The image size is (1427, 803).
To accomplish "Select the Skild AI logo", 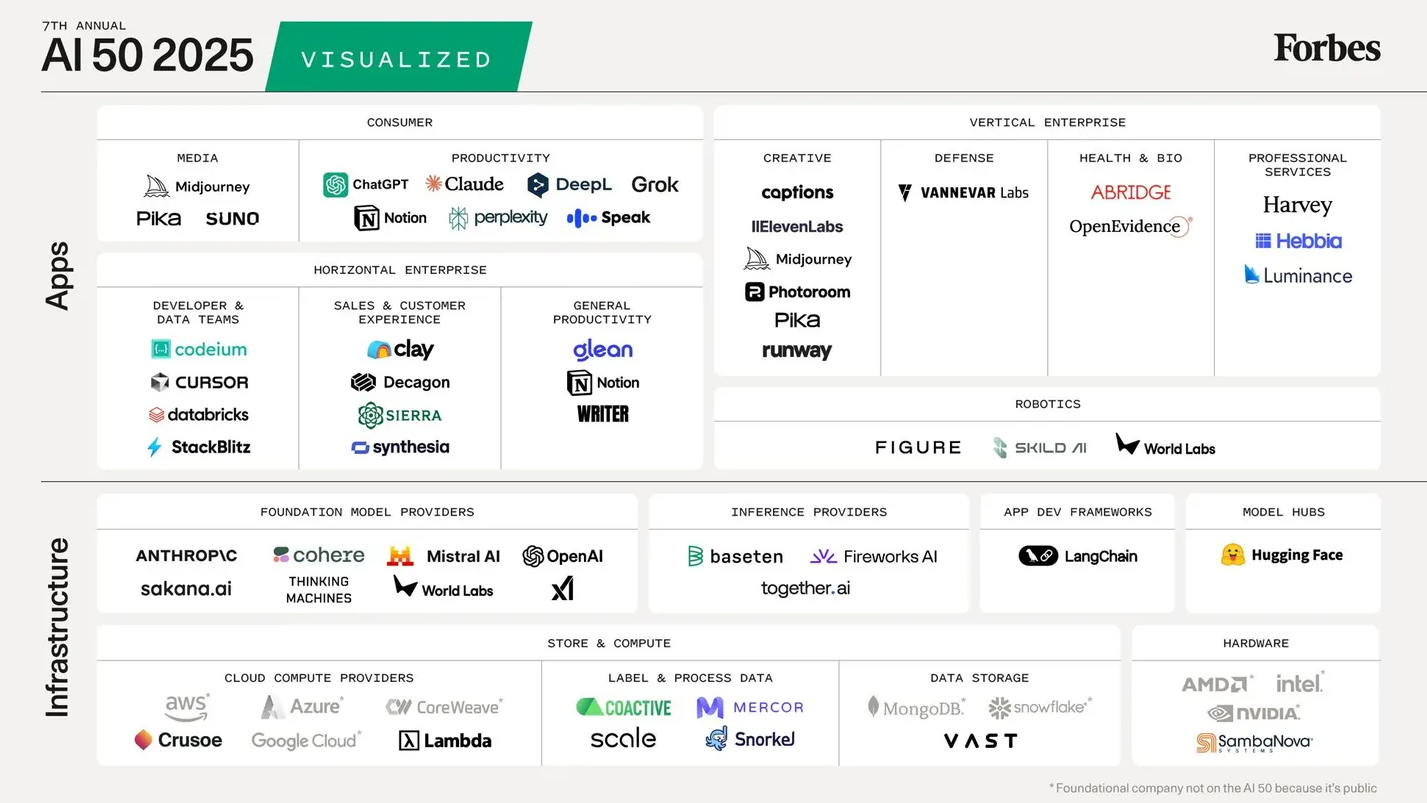I will click(x=1039, y=448).
